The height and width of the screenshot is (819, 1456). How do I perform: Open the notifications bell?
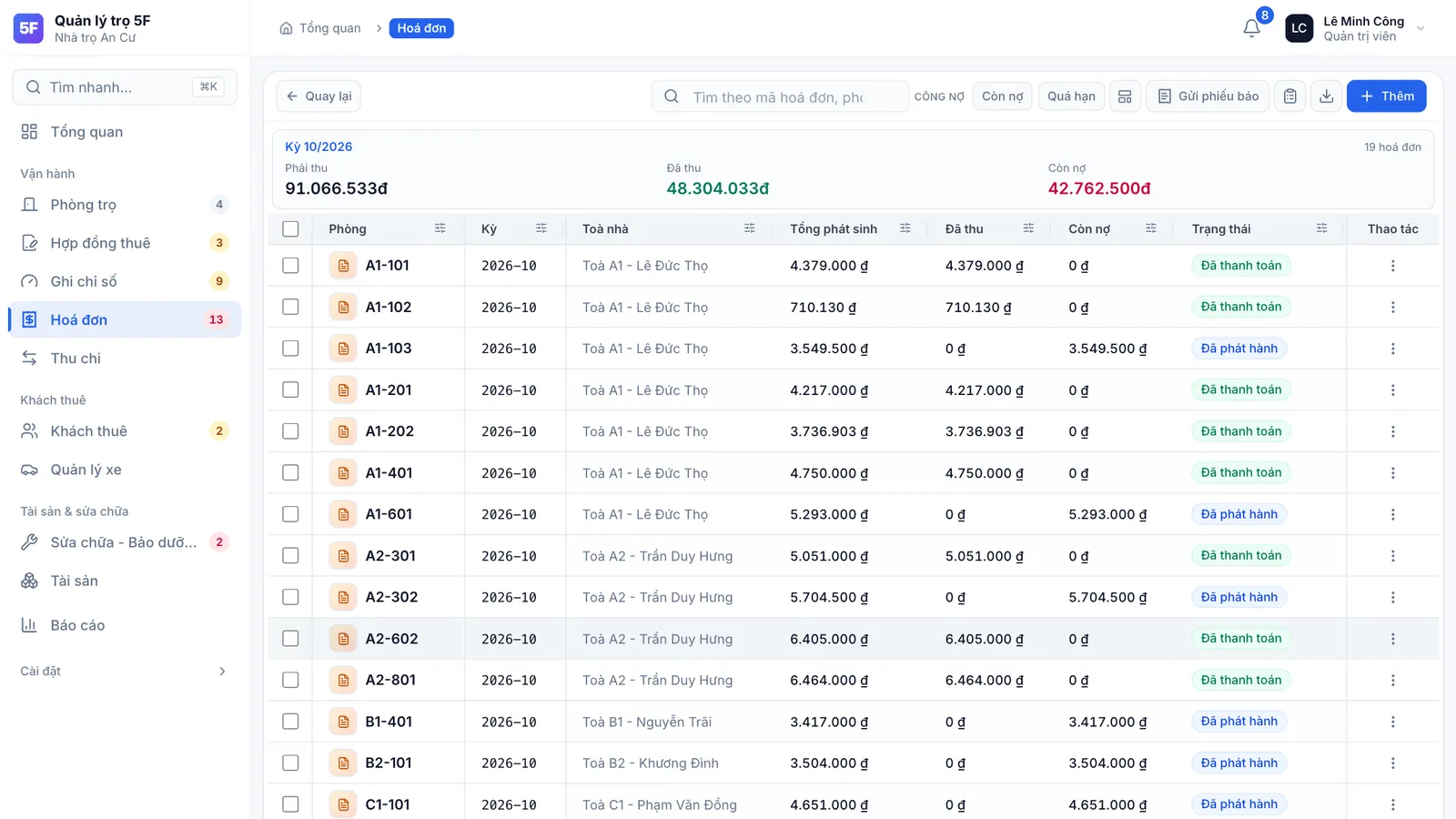(x=1252, y=28)
